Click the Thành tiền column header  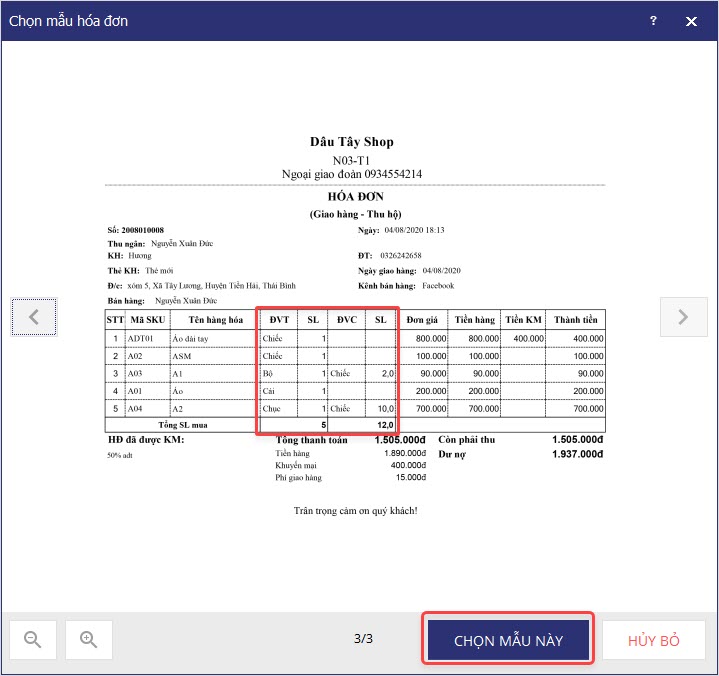(575, 320)
